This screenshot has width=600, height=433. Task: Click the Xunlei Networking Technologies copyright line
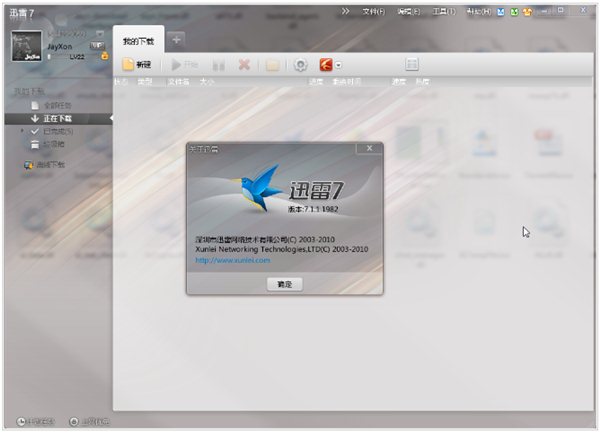click(282, 249)
